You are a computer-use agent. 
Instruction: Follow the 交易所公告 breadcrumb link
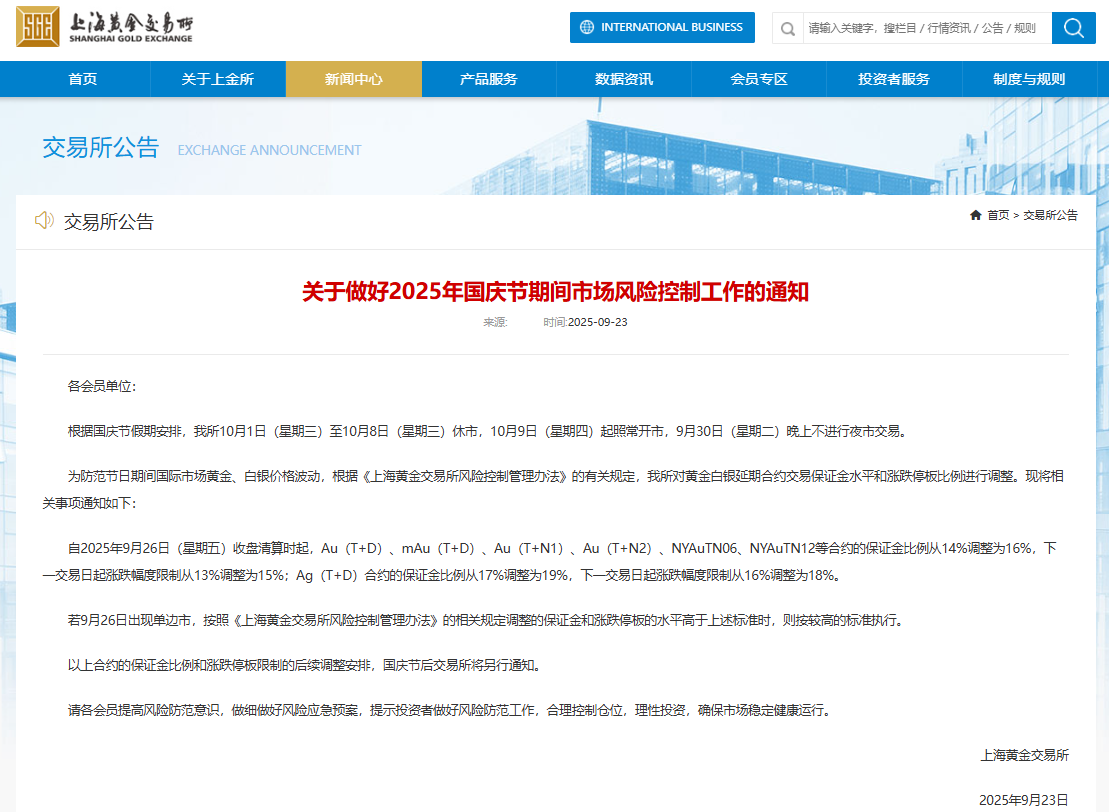pyautogui.click(x=1050, y=215)
